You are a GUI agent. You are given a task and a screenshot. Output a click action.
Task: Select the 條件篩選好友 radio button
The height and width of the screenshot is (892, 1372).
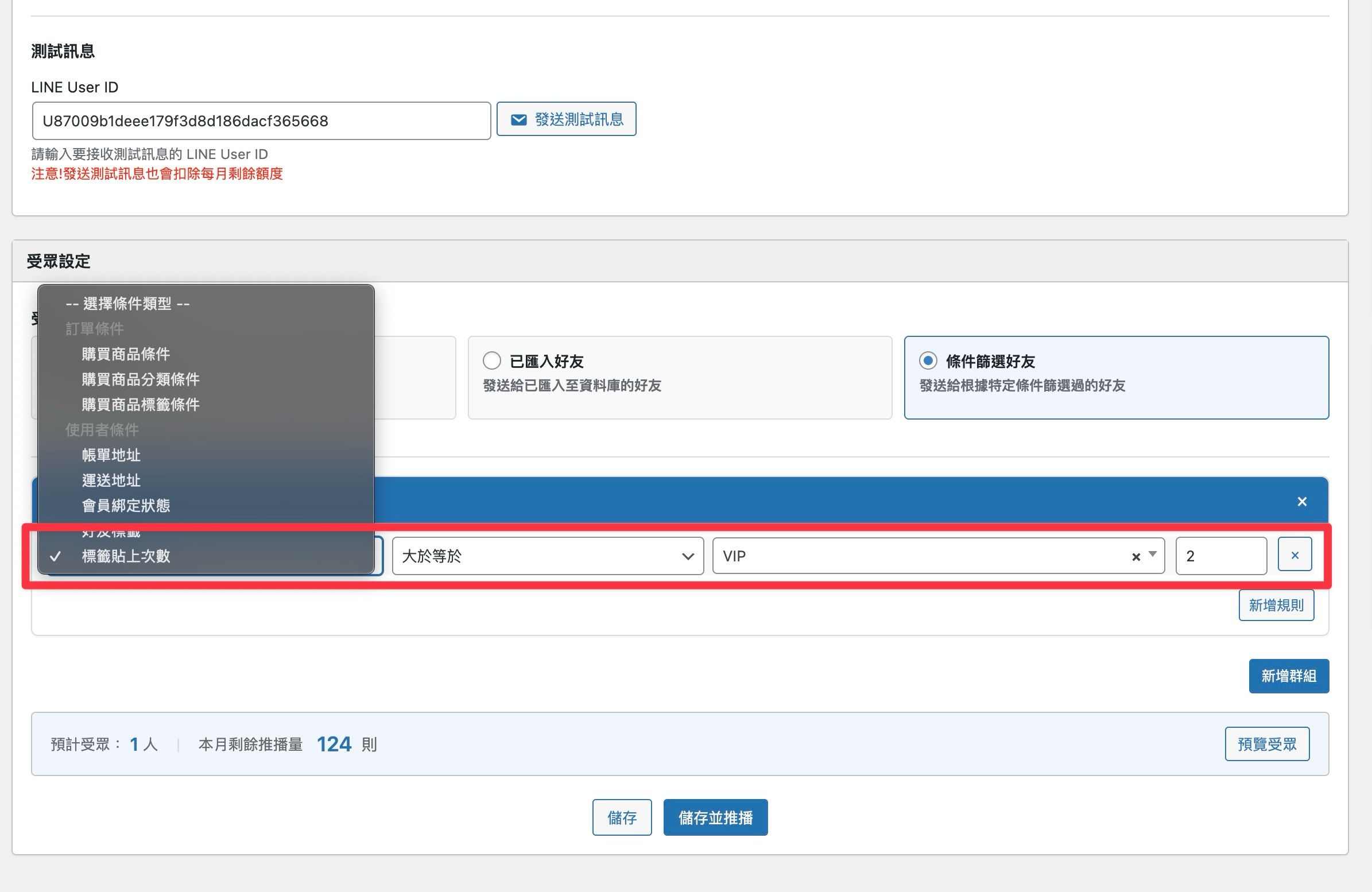click(x=928, y=361)
